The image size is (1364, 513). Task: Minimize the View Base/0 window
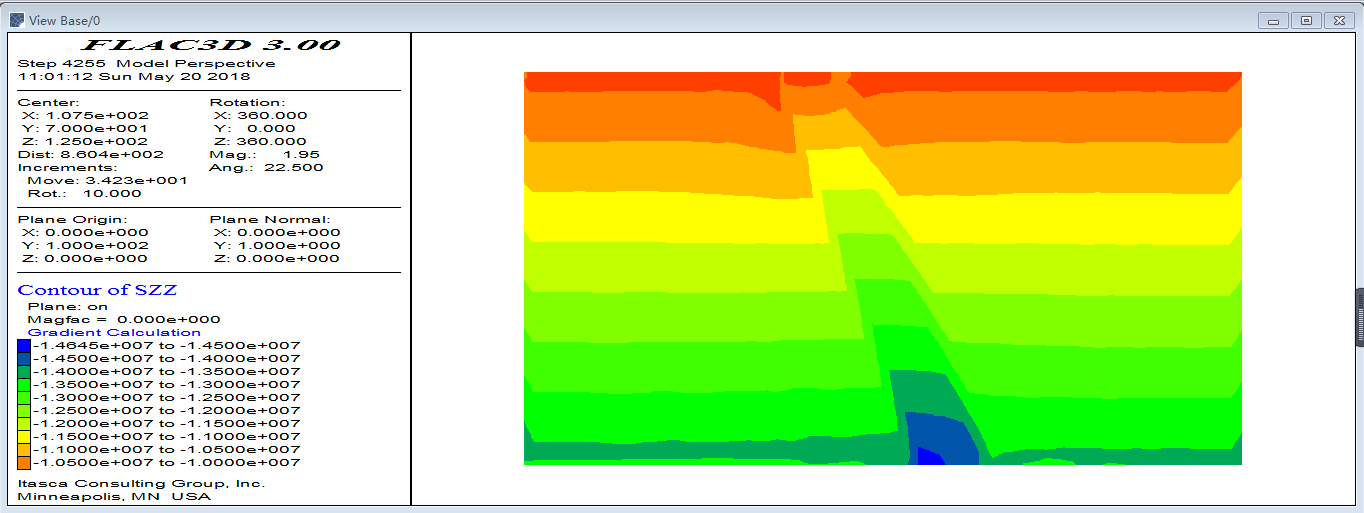click(1273, 20)
